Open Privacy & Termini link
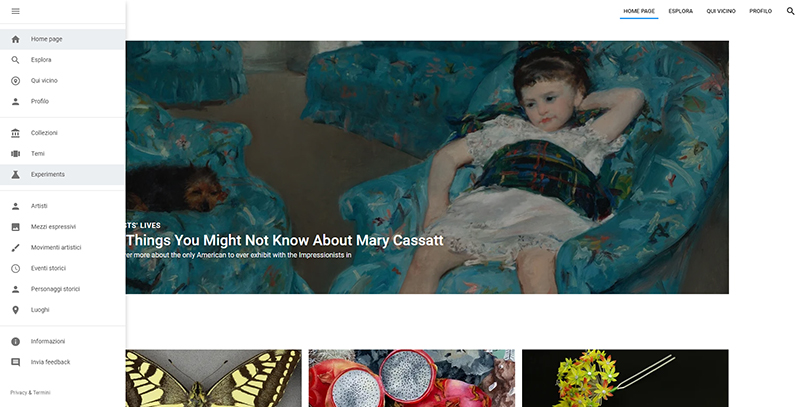The image size is (800, 407). (x=30, y=393)
